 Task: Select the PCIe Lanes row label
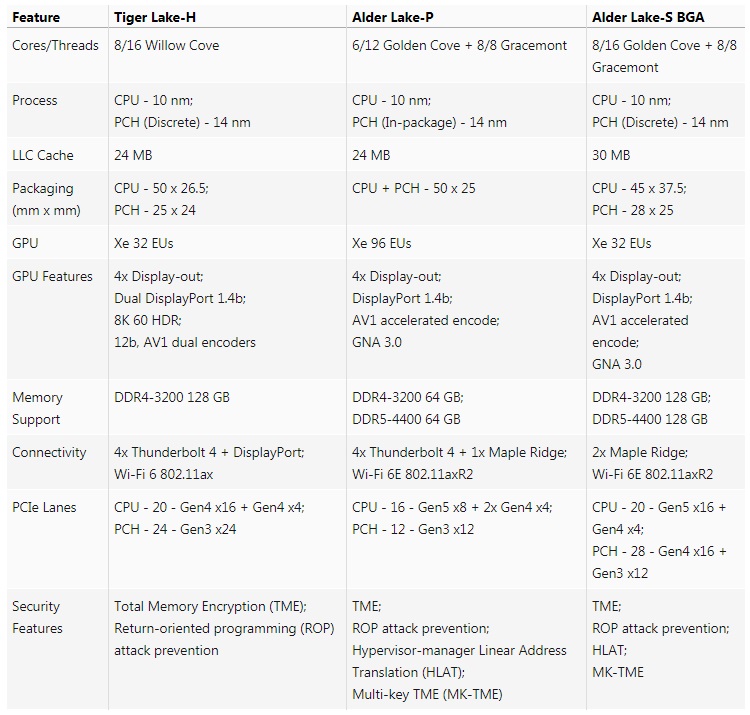click(44, 507)
